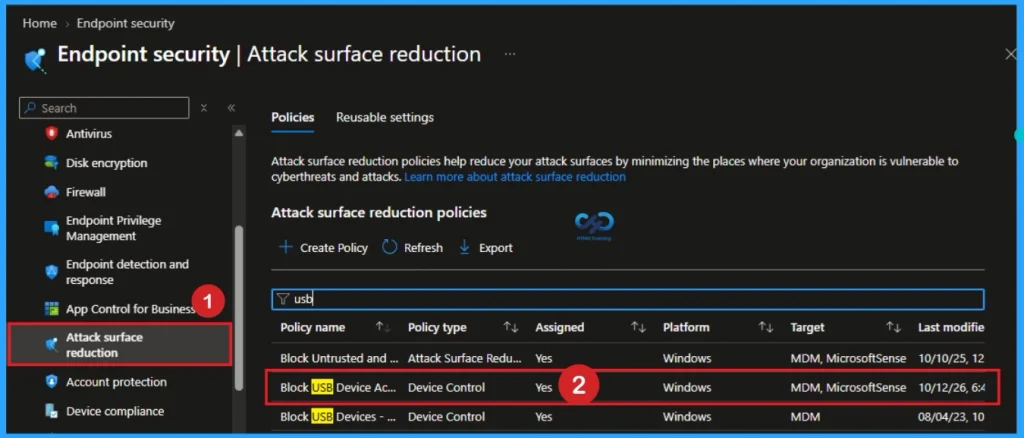This screenshot has height=438, width=1024.
Task: Open Endpoint Privilege Management section
Action: point(114,228)
